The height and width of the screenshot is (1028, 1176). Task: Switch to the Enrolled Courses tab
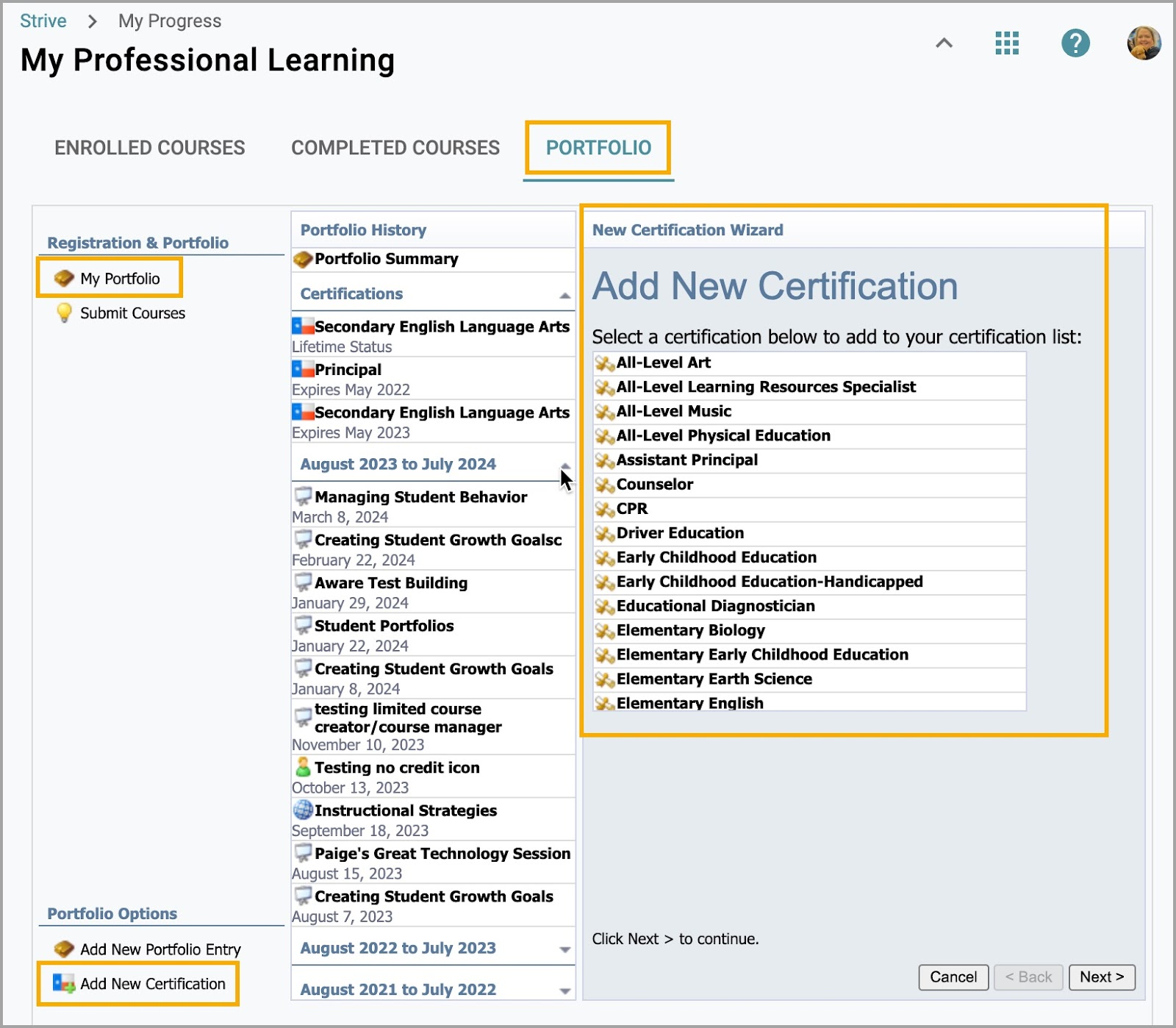[149, 148]
